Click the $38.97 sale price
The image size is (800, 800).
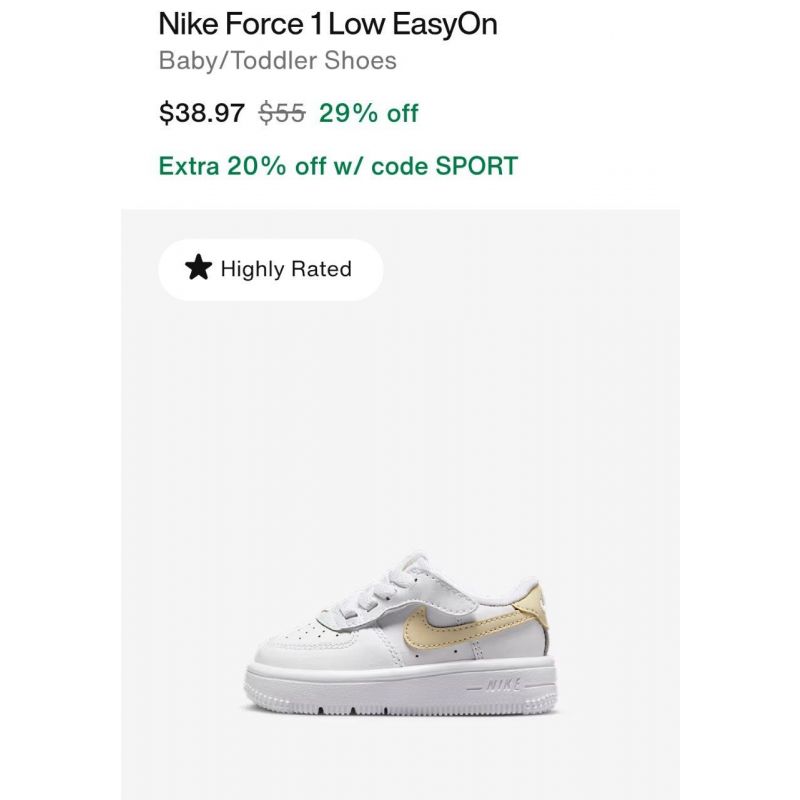click(x=202, y=112)
